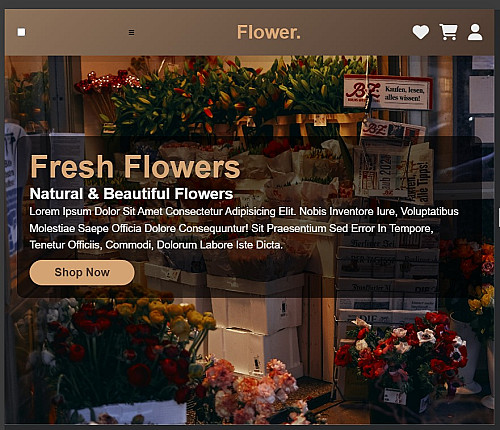Click the Lorem Ipsum description paragraph
The image size is (500, 430).
[x=244, y=228]
